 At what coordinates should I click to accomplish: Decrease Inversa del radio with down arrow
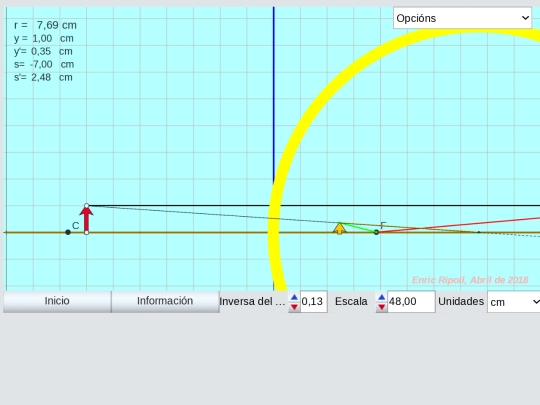pyautogui.click(x=294, y=307)
